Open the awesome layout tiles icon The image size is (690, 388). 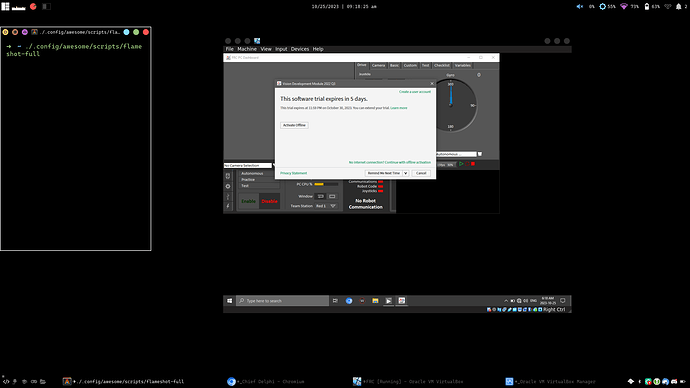(x=5, y=7)
